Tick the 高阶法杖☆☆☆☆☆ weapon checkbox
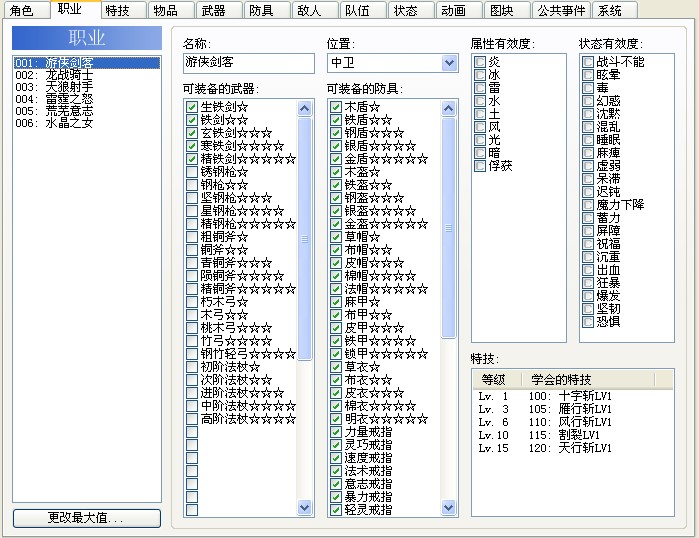 tap(192, 419)
